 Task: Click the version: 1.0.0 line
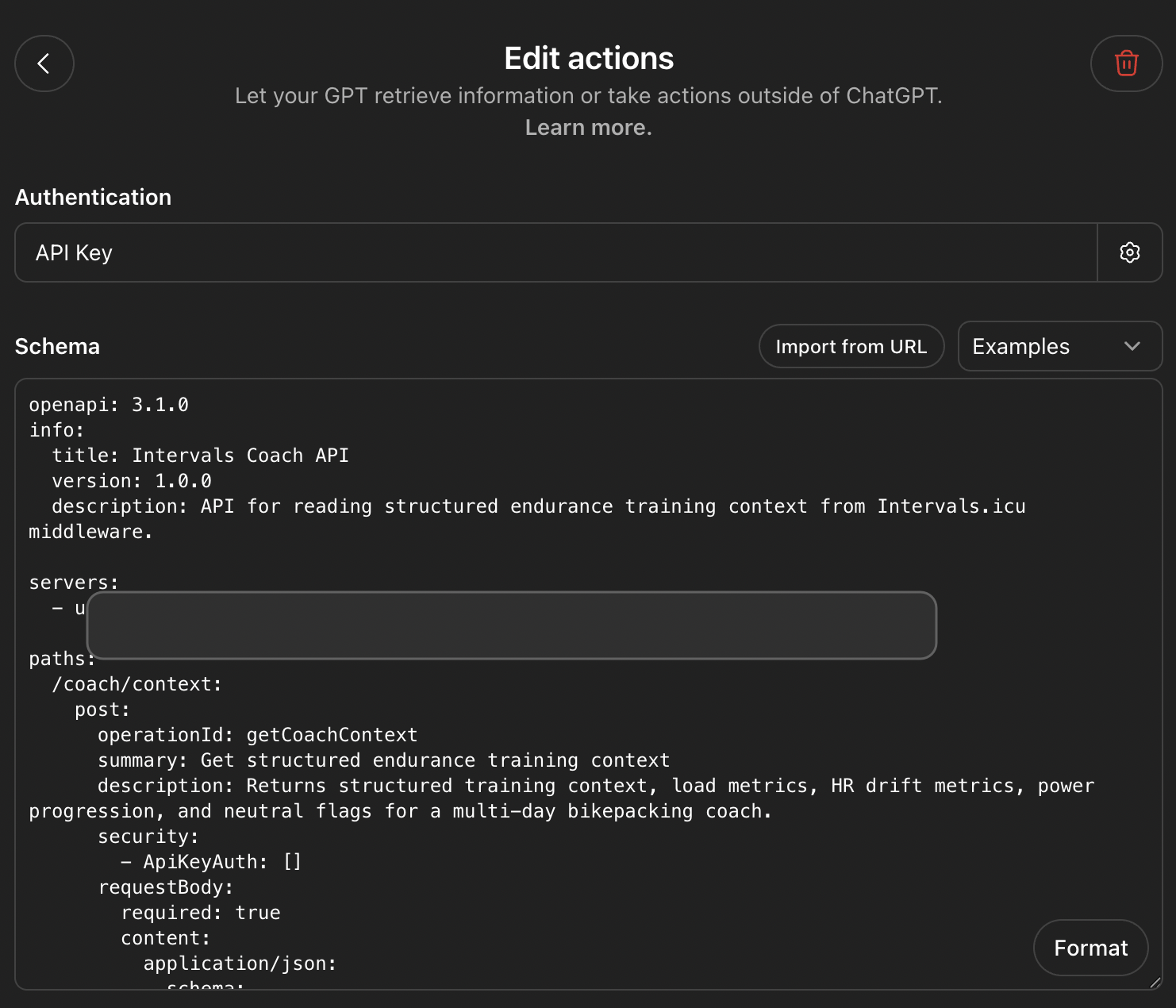click(x=132, y=481)
